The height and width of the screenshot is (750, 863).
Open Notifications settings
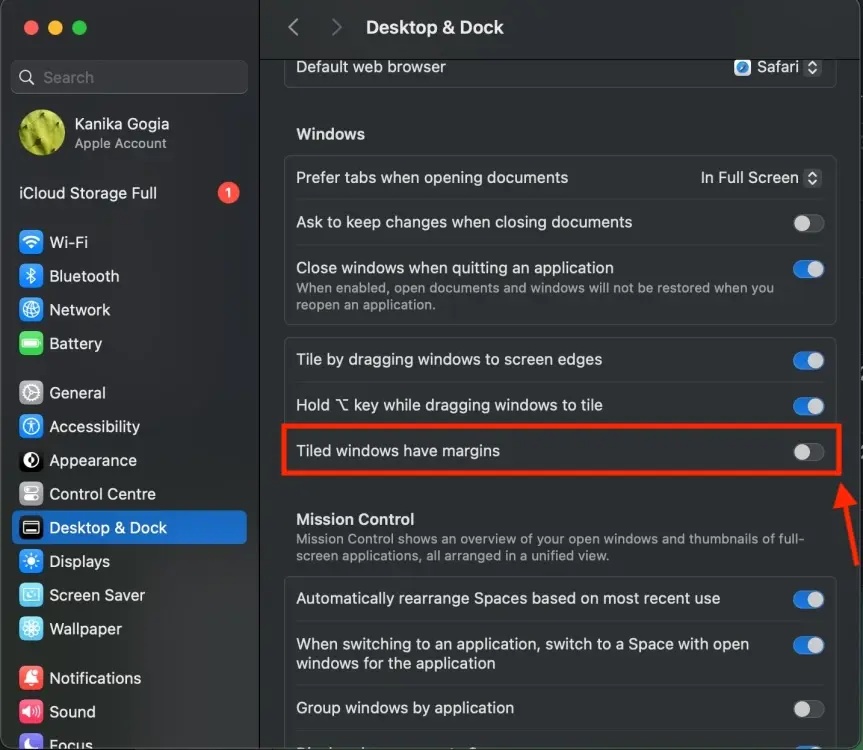(95, 677)
